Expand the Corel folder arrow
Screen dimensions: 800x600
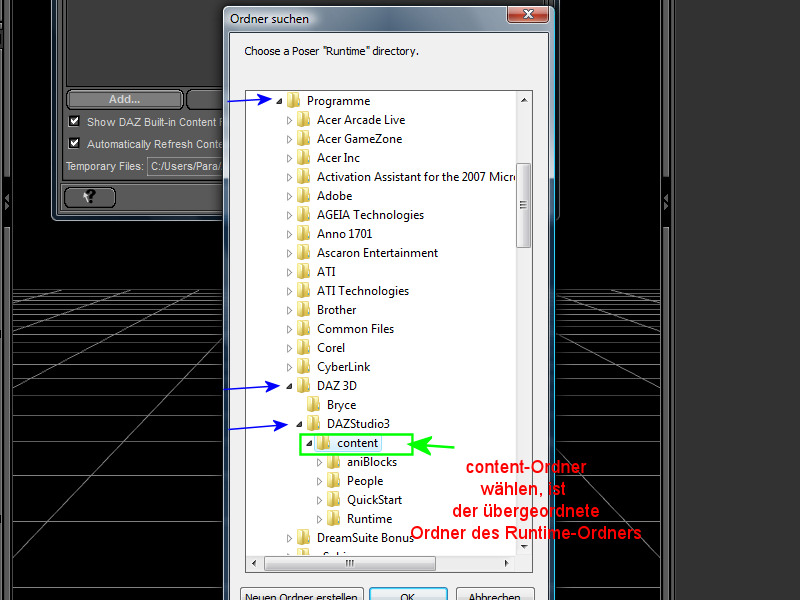click(289, 348)
